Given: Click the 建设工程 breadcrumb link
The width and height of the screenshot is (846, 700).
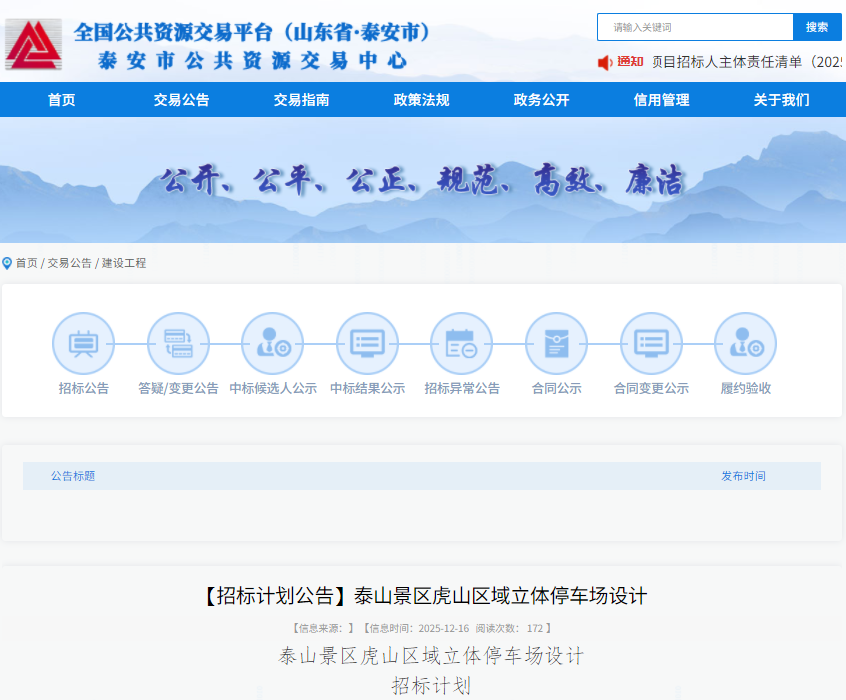Looking at the screenshot, I should (124, 263).
